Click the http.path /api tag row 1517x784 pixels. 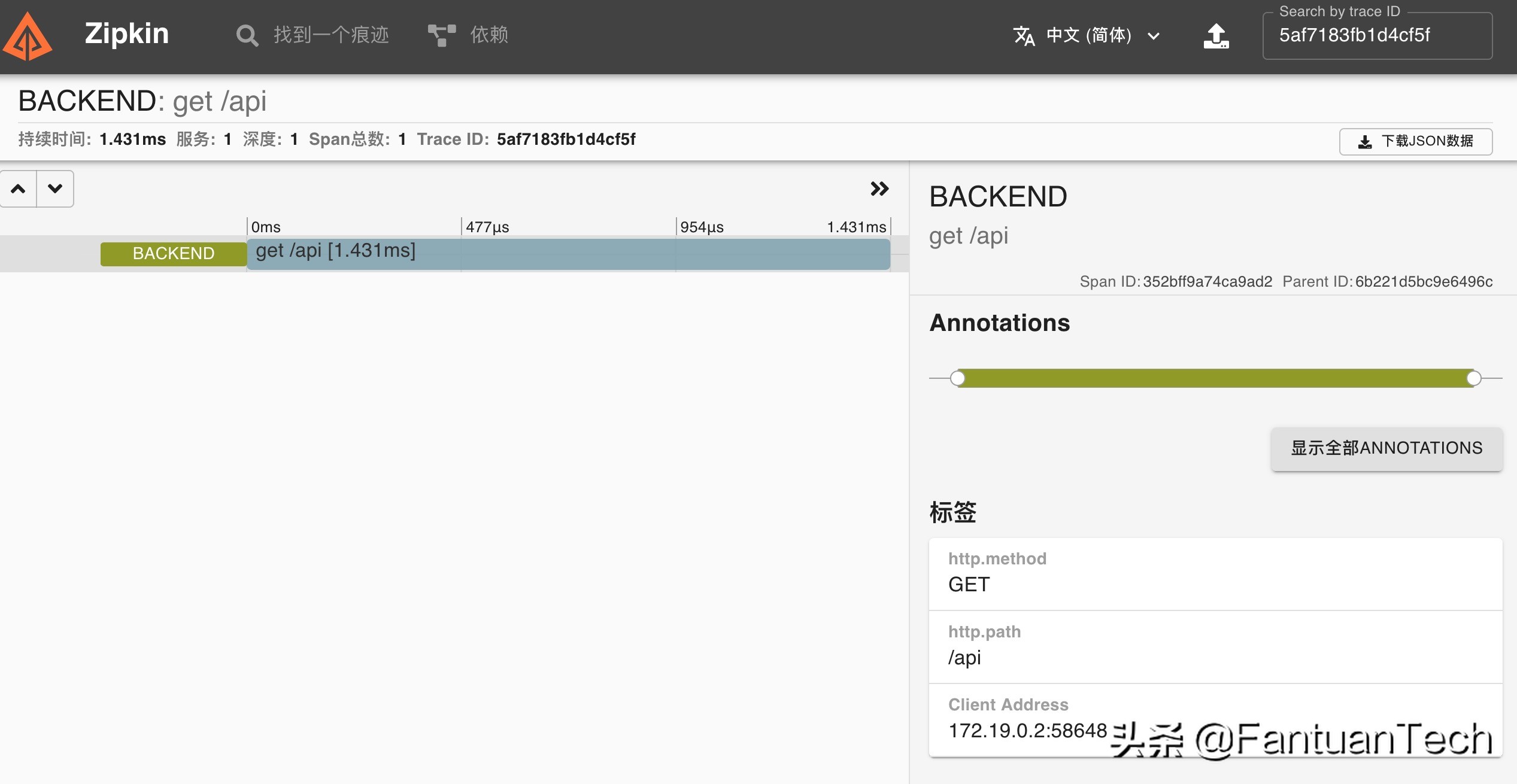(x=1215, y=647)
